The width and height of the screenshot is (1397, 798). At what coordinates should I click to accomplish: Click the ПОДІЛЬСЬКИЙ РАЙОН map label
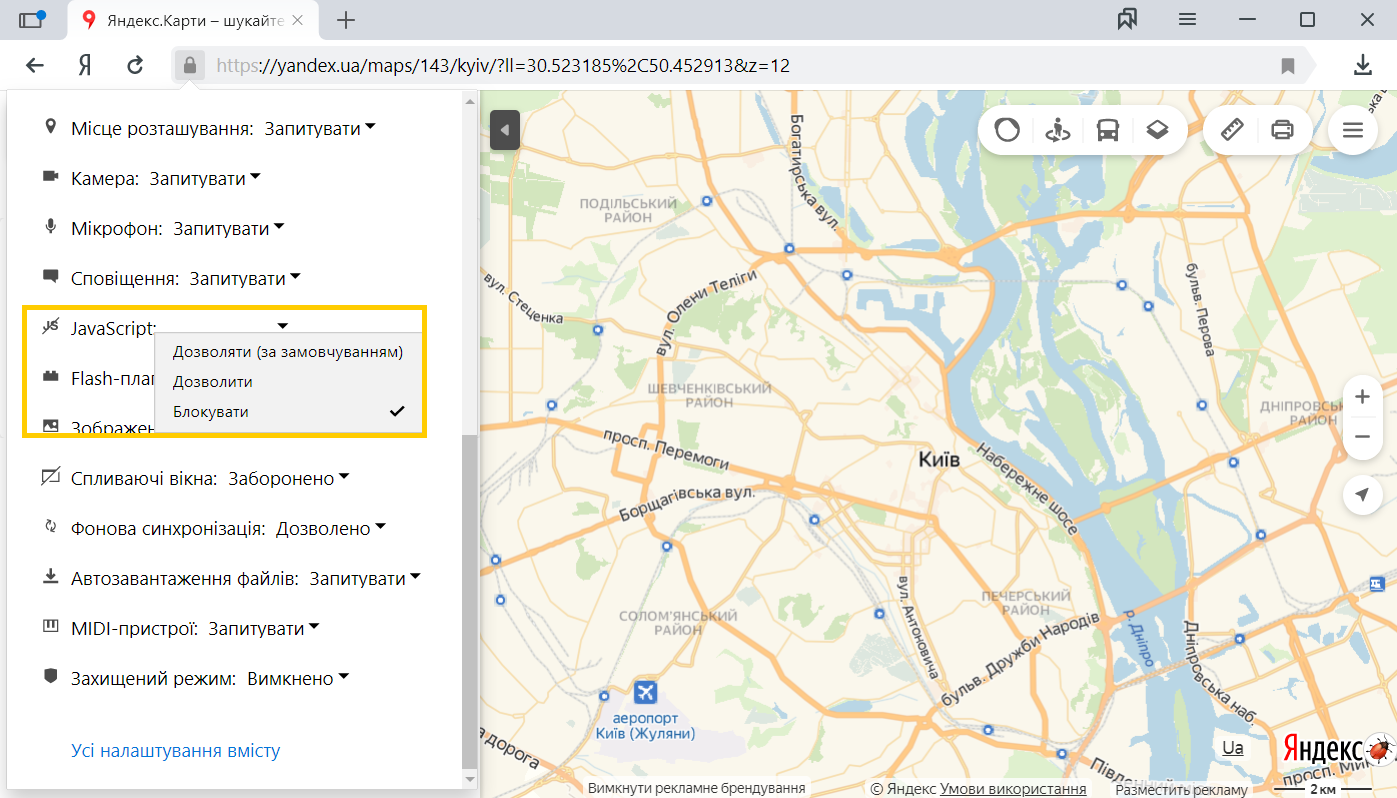tap(628, 210)
